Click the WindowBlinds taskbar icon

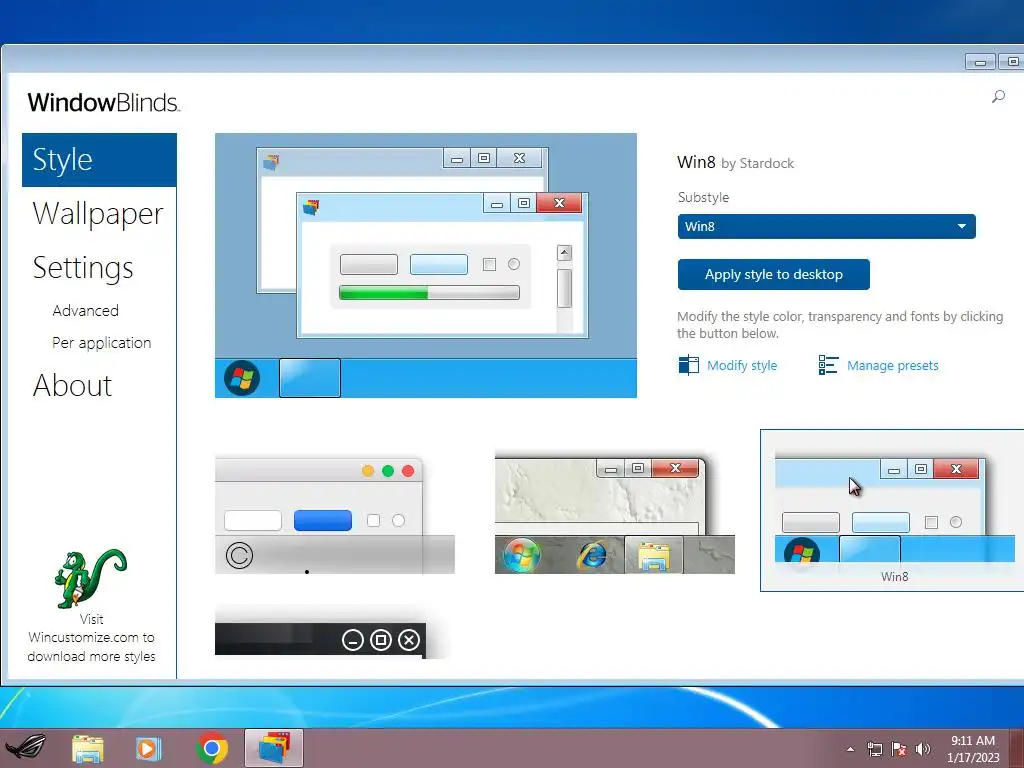coord(274,748)
